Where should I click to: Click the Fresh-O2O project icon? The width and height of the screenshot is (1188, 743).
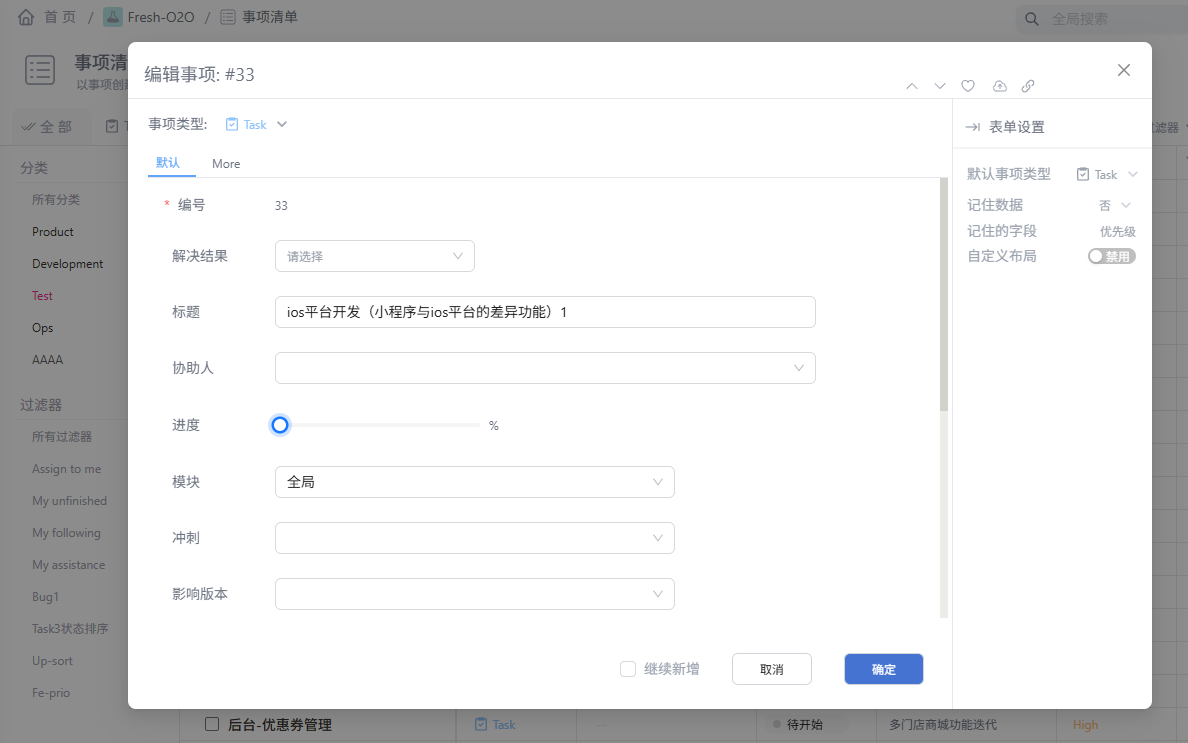click(x=113, y=17)
